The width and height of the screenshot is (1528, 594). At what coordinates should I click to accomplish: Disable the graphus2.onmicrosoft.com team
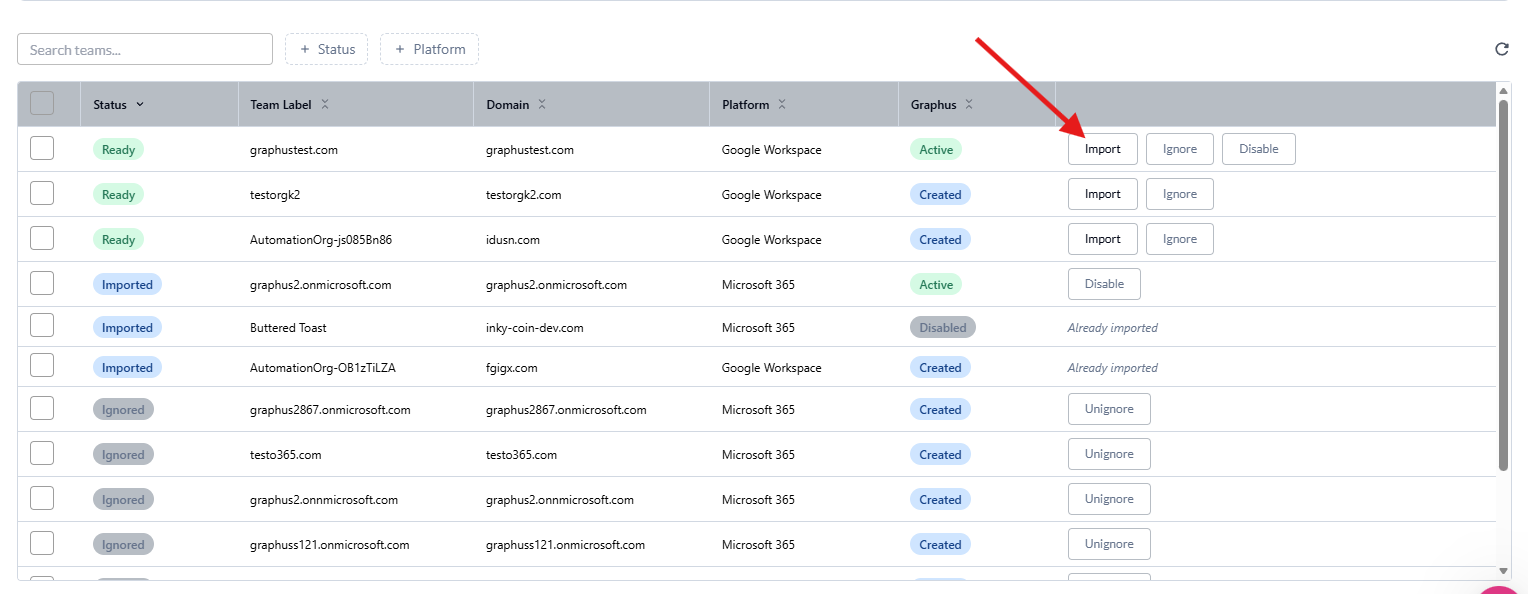point(1104,284)
